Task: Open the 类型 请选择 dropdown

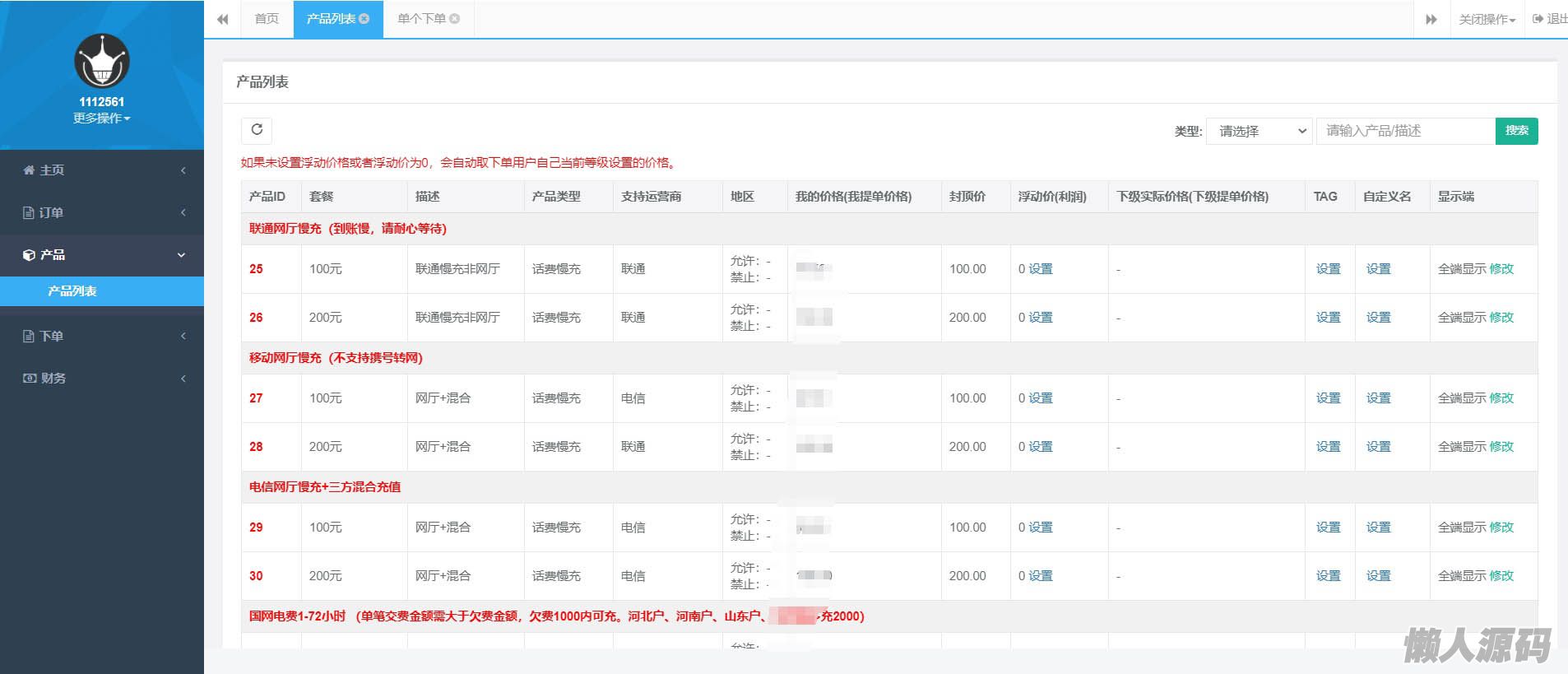Action: 1259,132
